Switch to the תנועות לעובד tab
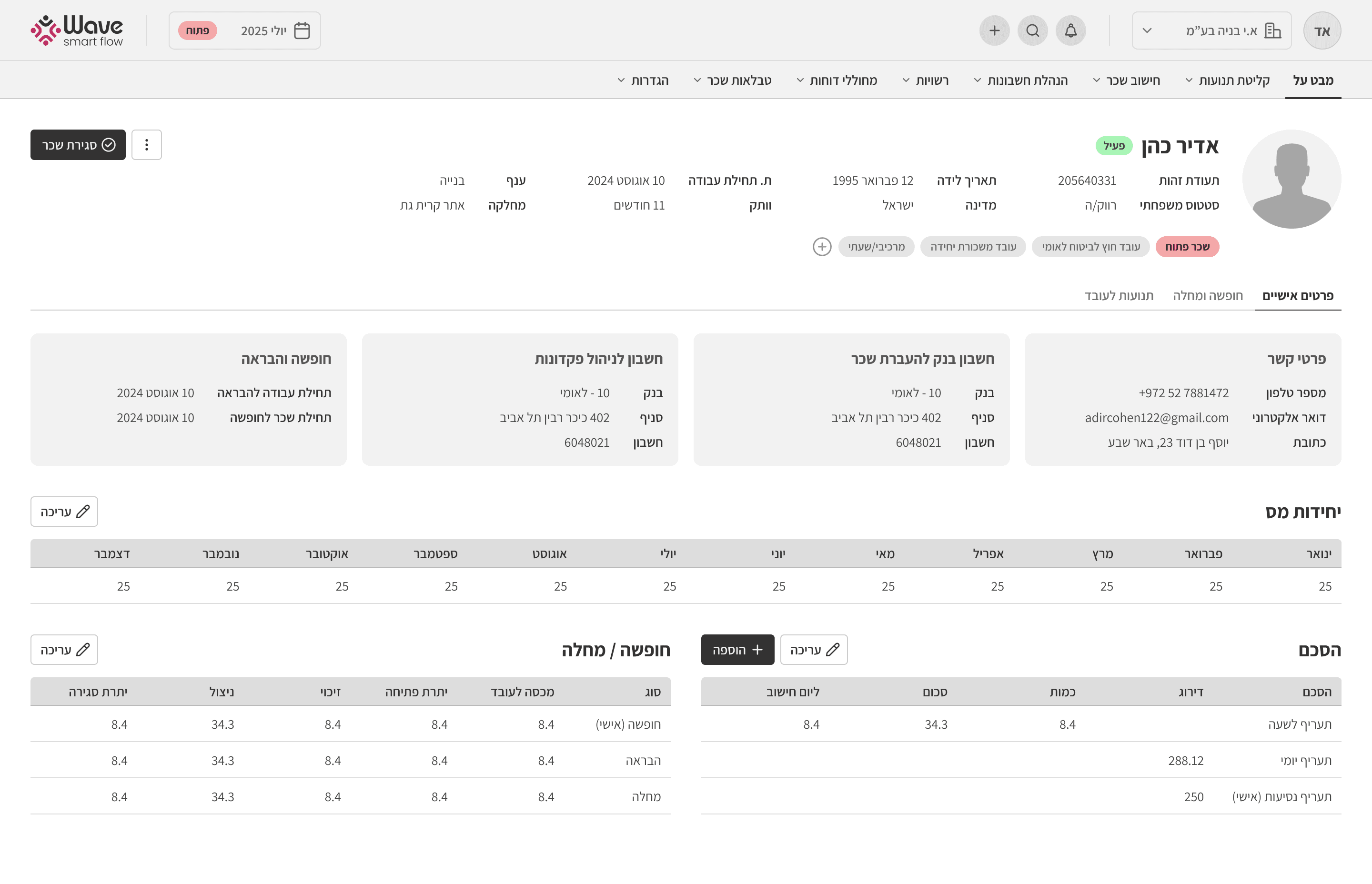Screen dimensions: 1372x884 pos(1118,296)
